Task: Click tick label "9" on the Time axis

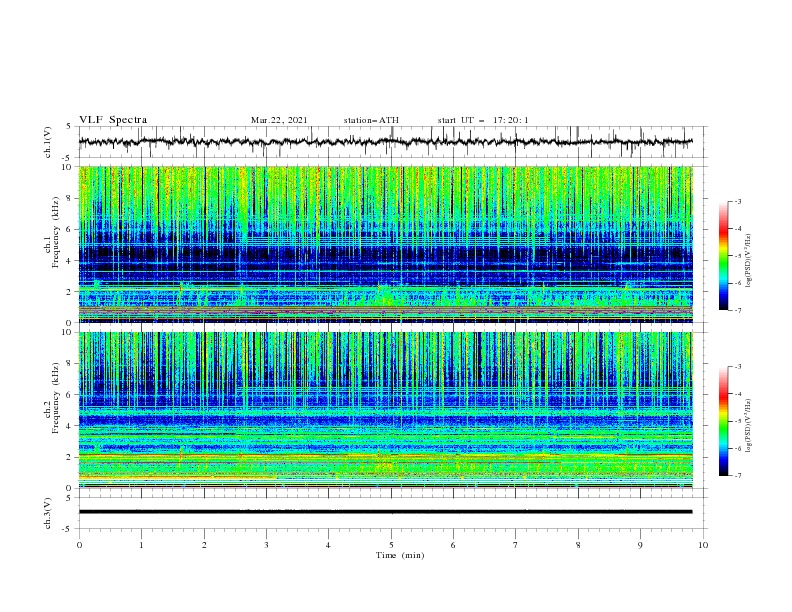Action: click(640, 545)
